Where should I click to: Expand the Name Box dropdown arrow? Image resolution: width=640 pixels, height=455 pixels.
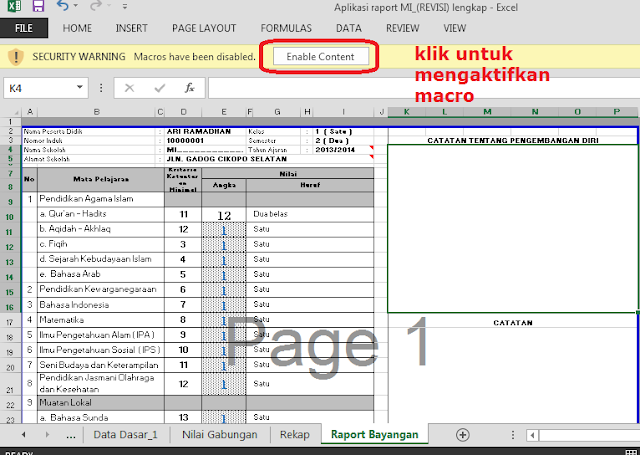click(x=80, y=87)
